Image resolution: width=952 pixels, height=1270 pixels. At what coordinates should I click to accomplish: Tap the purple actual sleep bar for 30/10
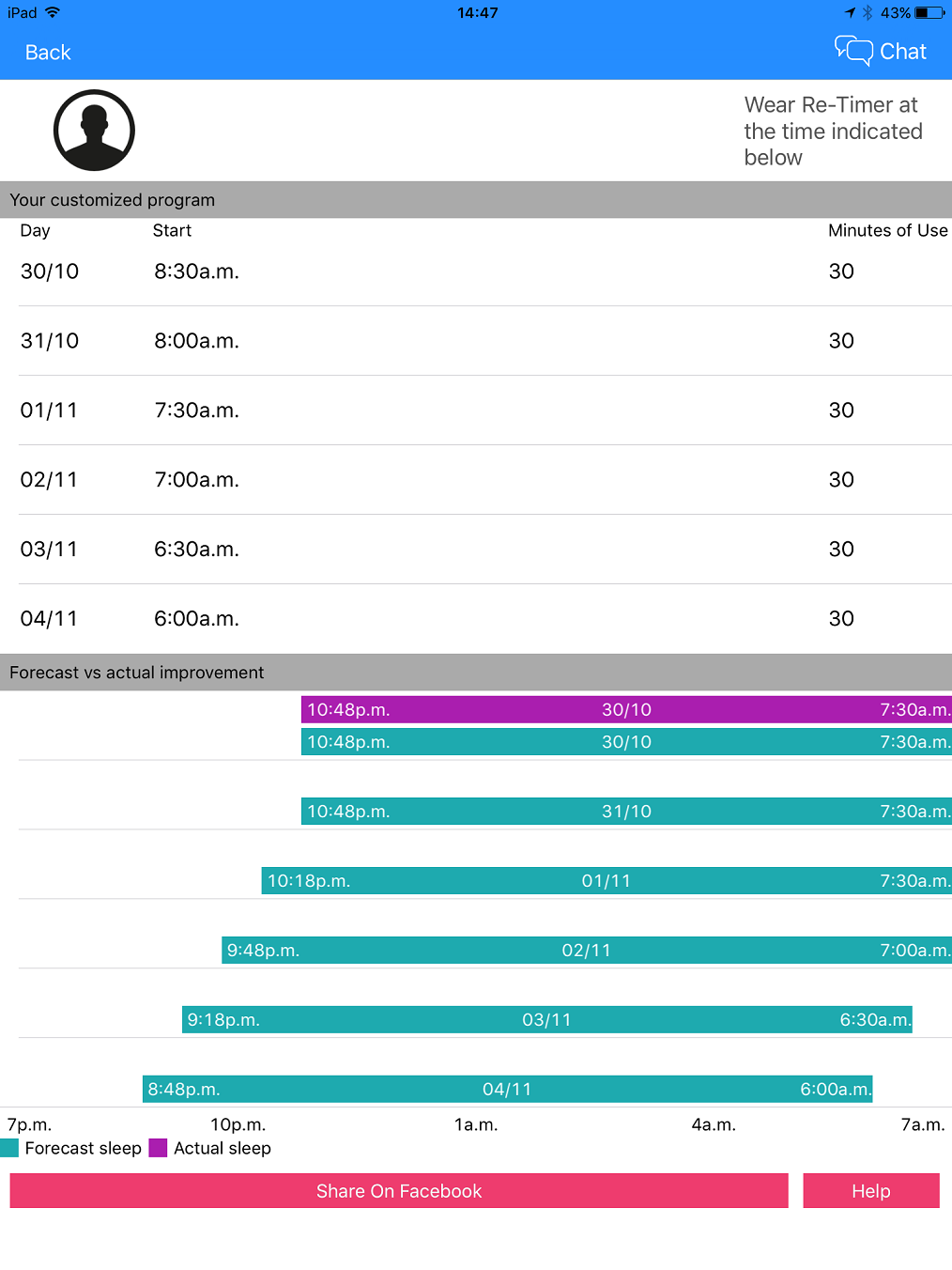coord(626,710)
